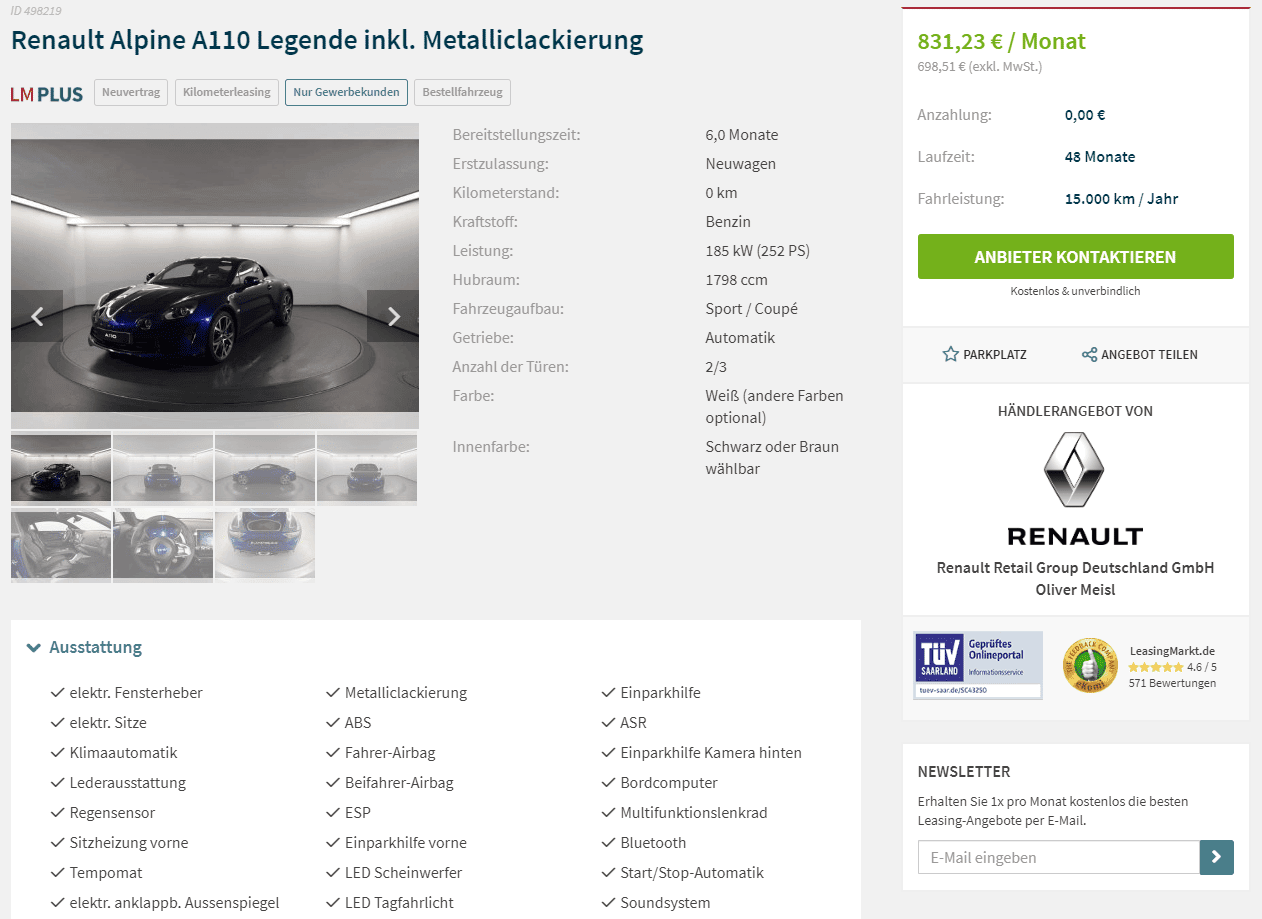Screen dimensions: 1262x919
Task: Save offer via the Parkplatz star icon
Action: click(950, 354)
